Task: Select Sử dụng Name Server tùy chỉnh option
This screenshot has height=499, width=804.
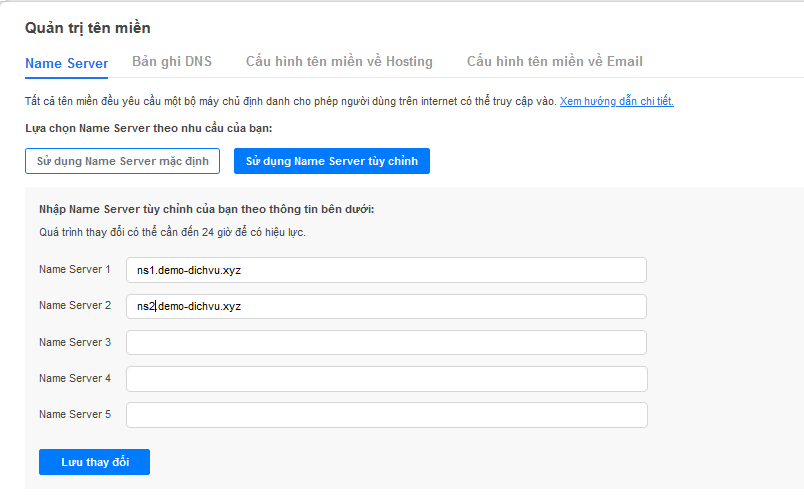Action: [332, 161]
